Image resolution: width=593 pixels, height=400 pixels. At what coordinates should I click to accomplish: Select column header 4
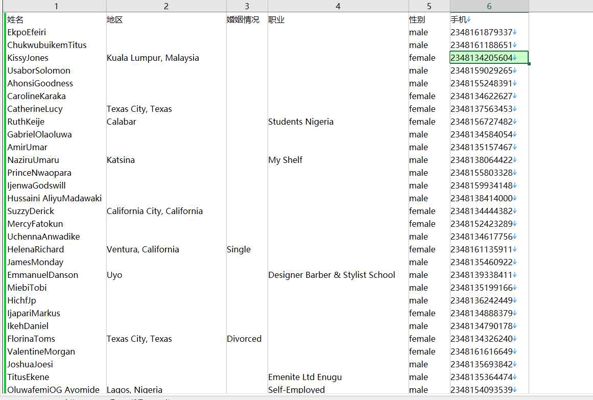(338, 6)
